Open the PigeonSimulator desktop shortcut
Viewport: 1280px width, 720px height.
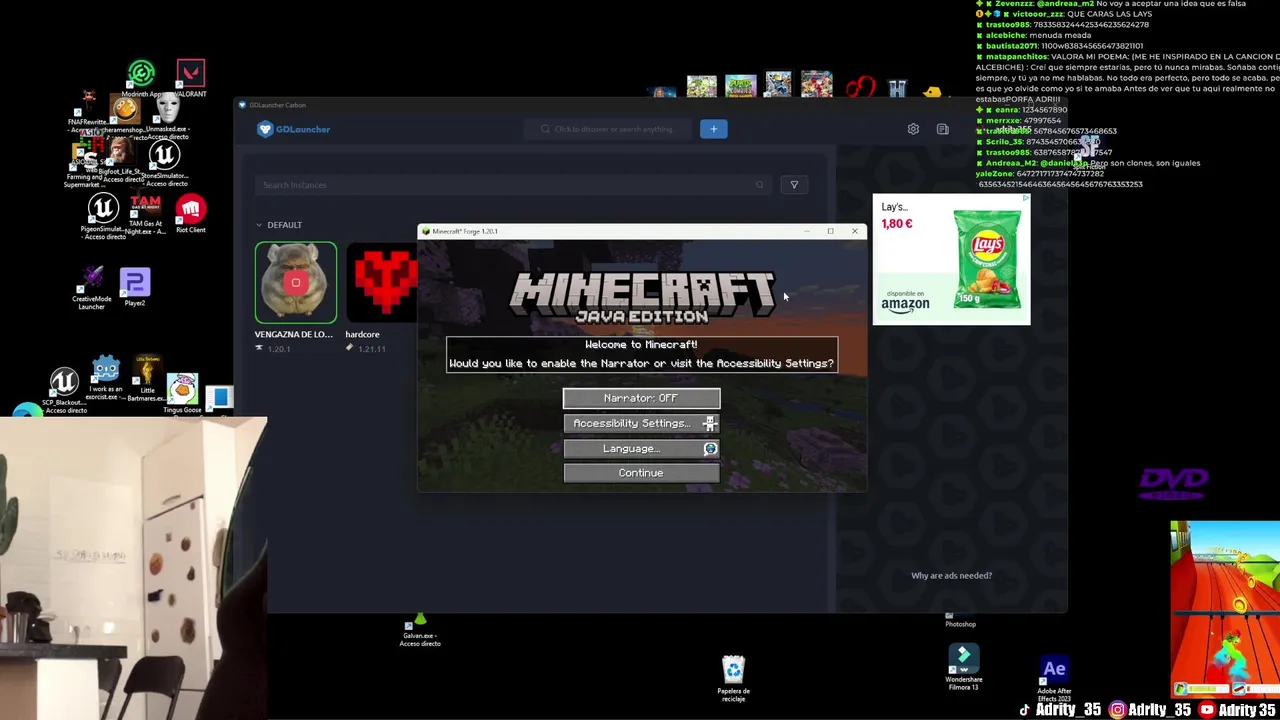[x=103, y=215]
